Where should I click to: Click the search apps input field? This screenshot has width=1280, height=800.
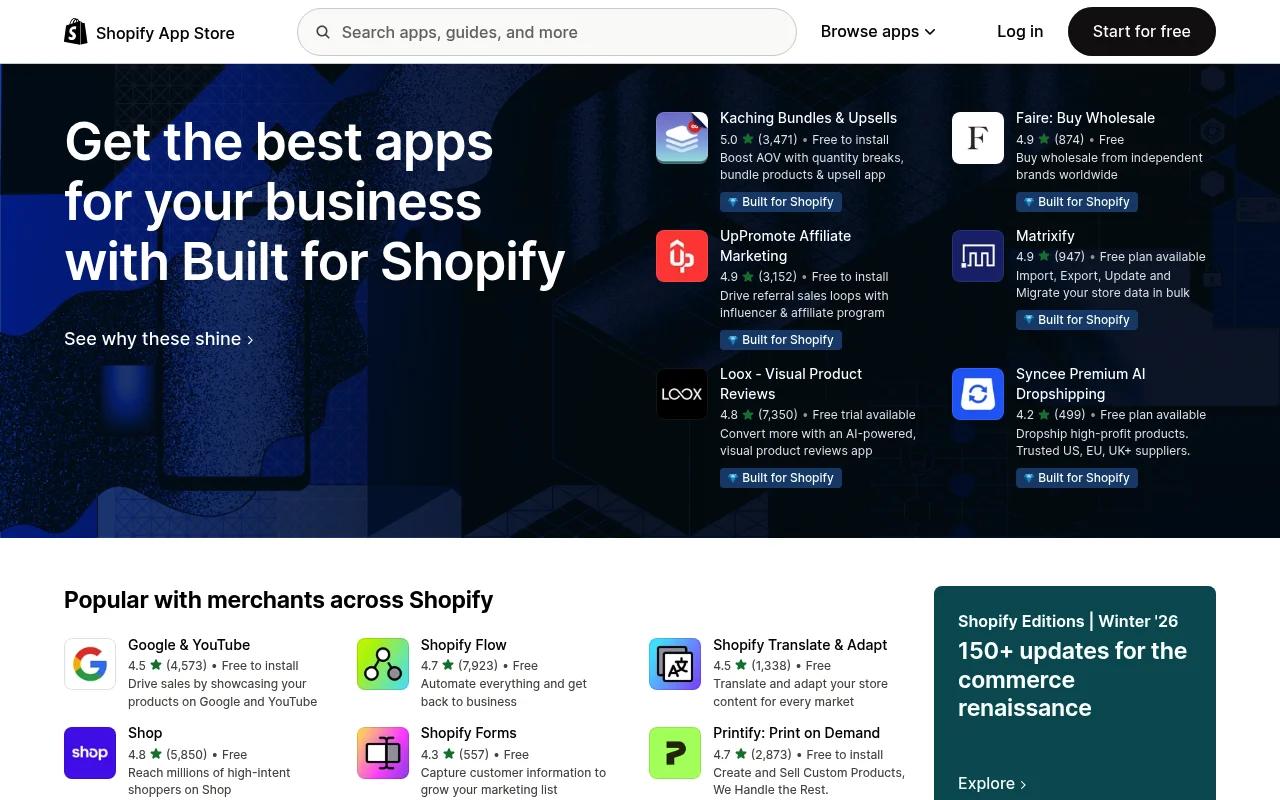pyautogui.click(x=547, y=32)
